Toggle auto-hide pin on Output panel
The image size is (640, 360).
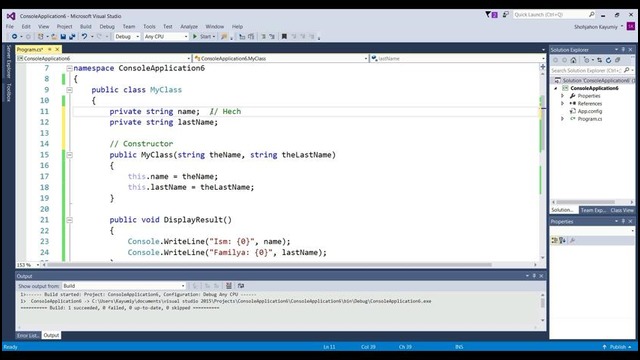click(534, 276)
